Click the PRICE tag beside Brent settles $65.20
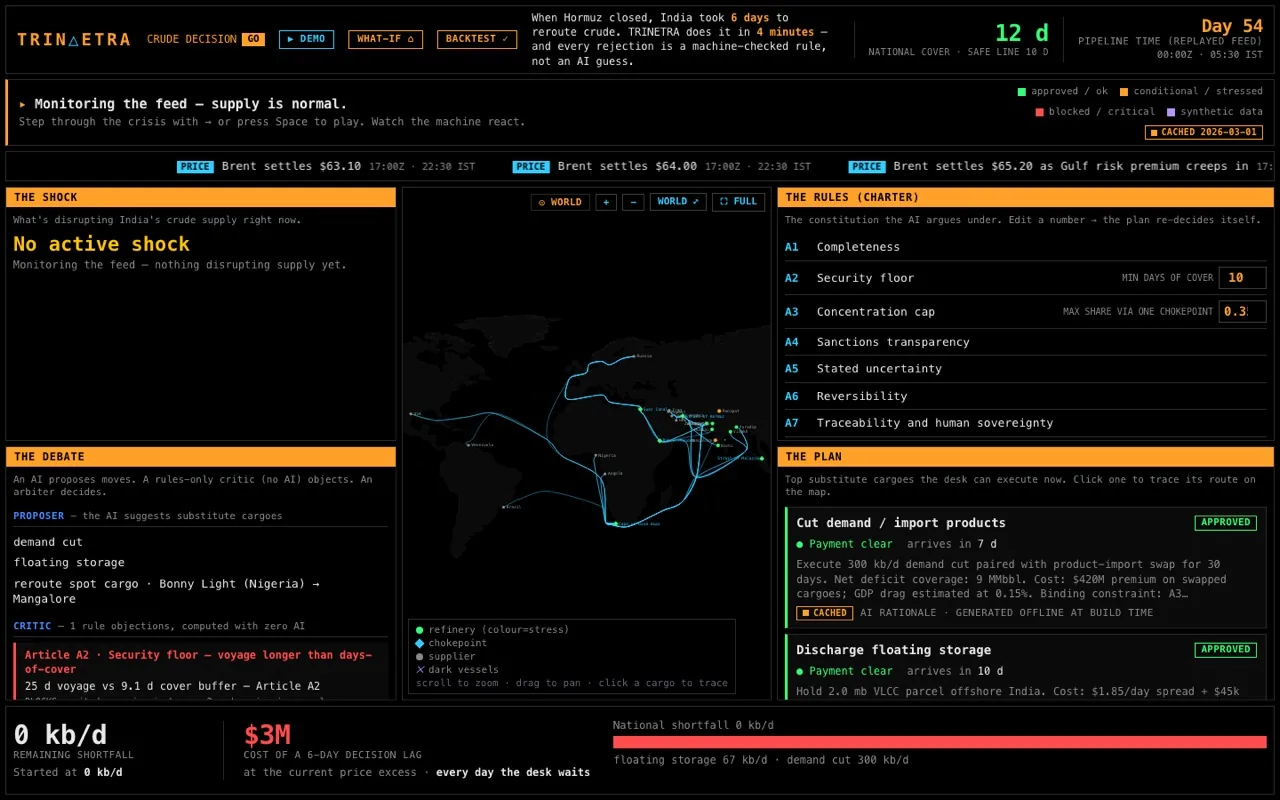Viewport: 1280px width, 800px height. tap(867, 167)
